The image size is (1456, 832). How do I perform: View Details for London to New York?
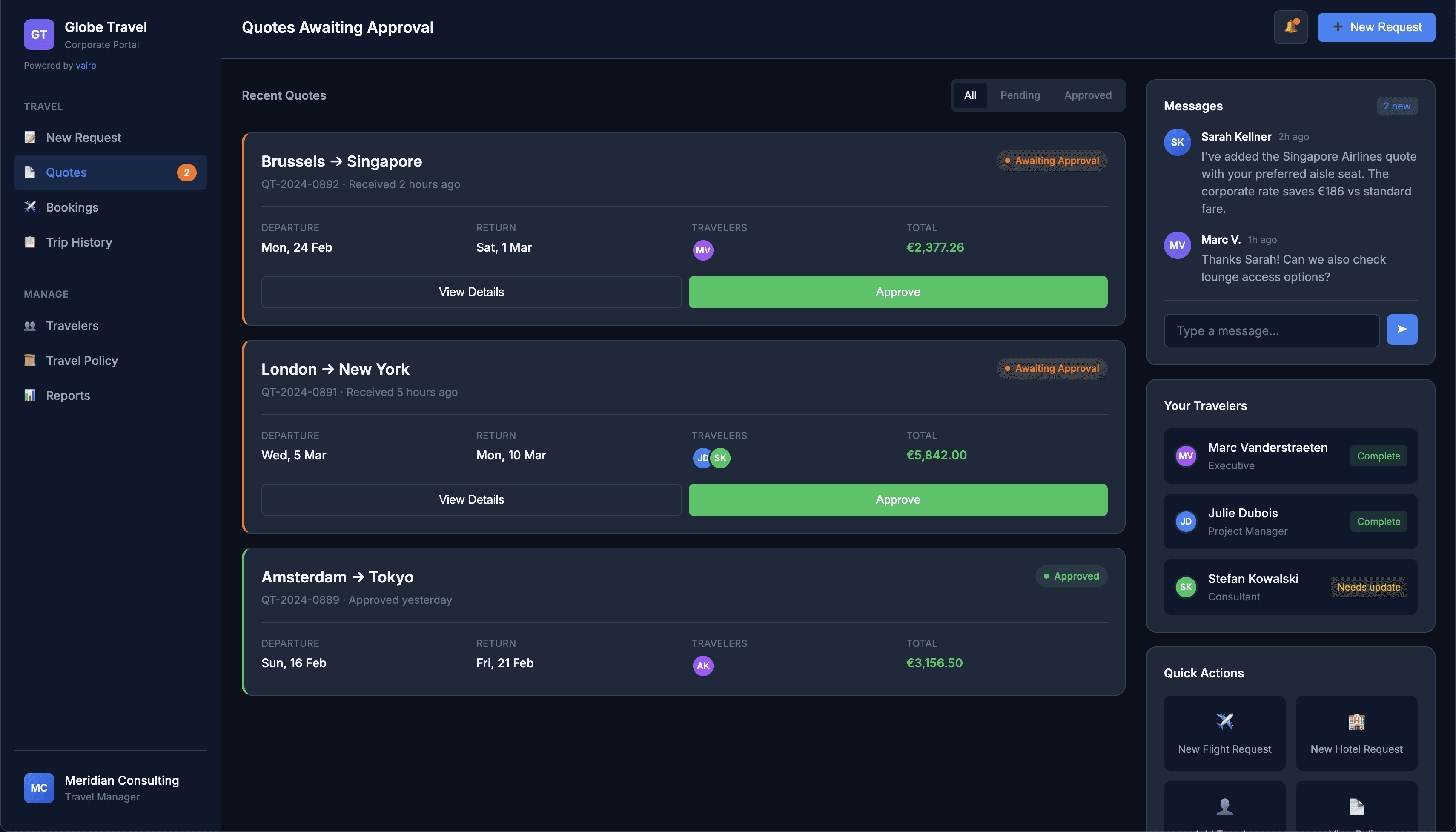pos(471,500)
